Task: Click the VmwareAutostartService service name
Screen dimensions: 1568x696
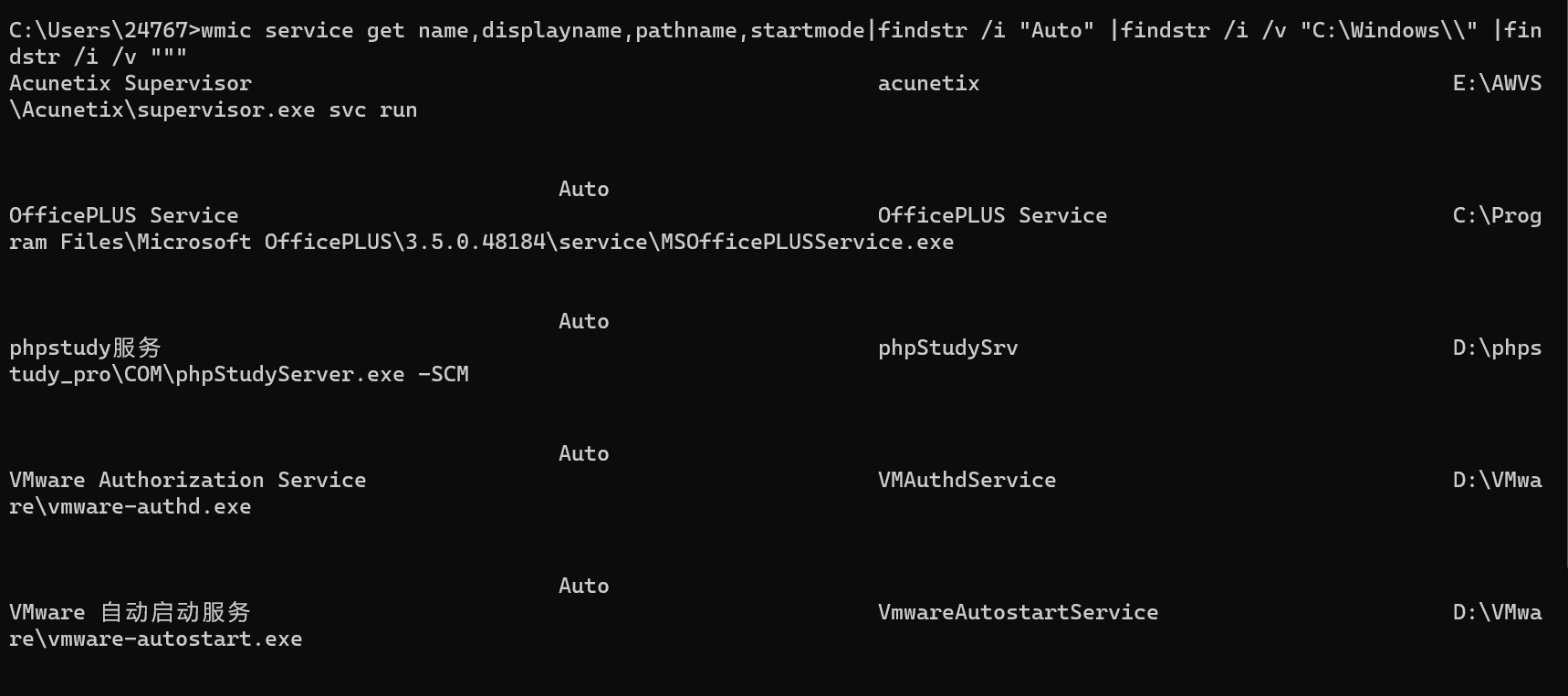Action: pos(1018,612)
